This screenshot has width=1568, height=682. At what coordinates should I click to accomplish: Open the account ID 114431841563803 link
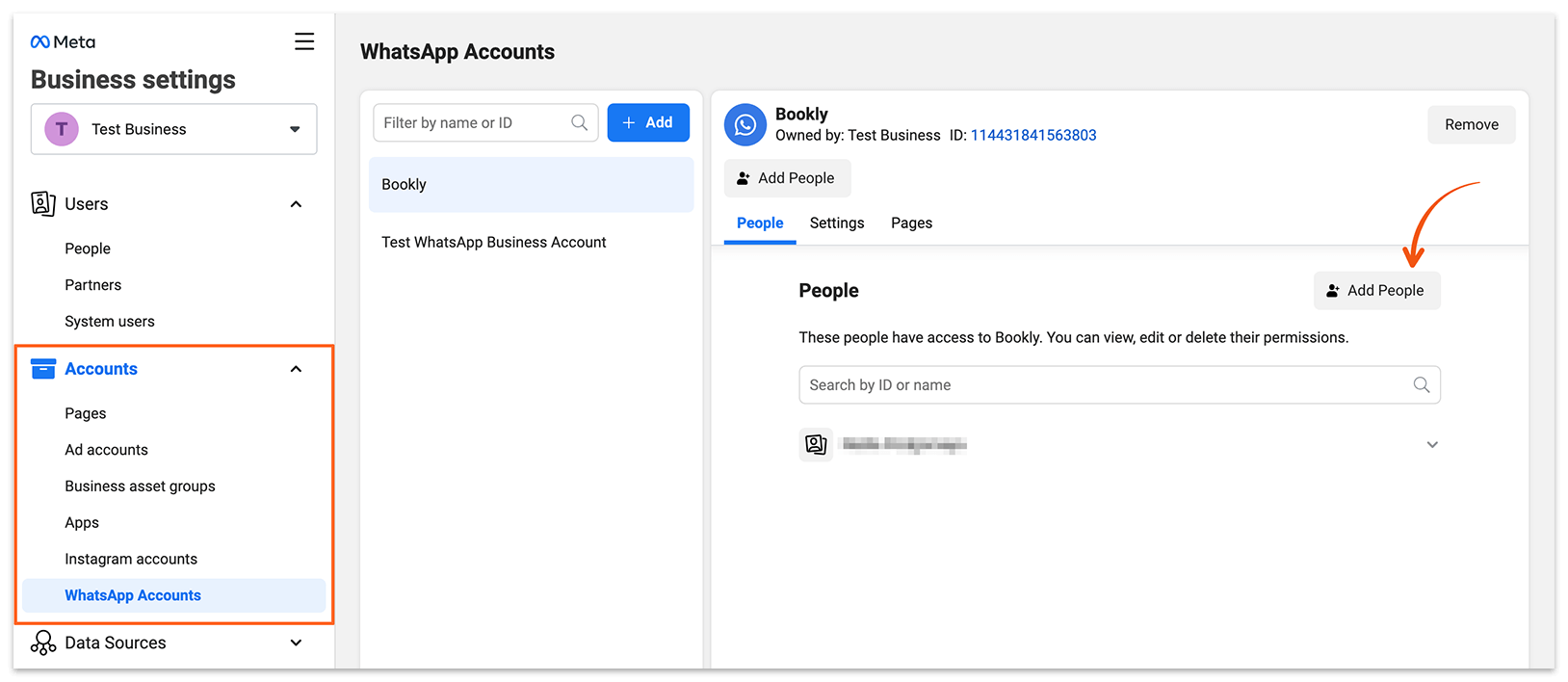(x=1033, y=135)
